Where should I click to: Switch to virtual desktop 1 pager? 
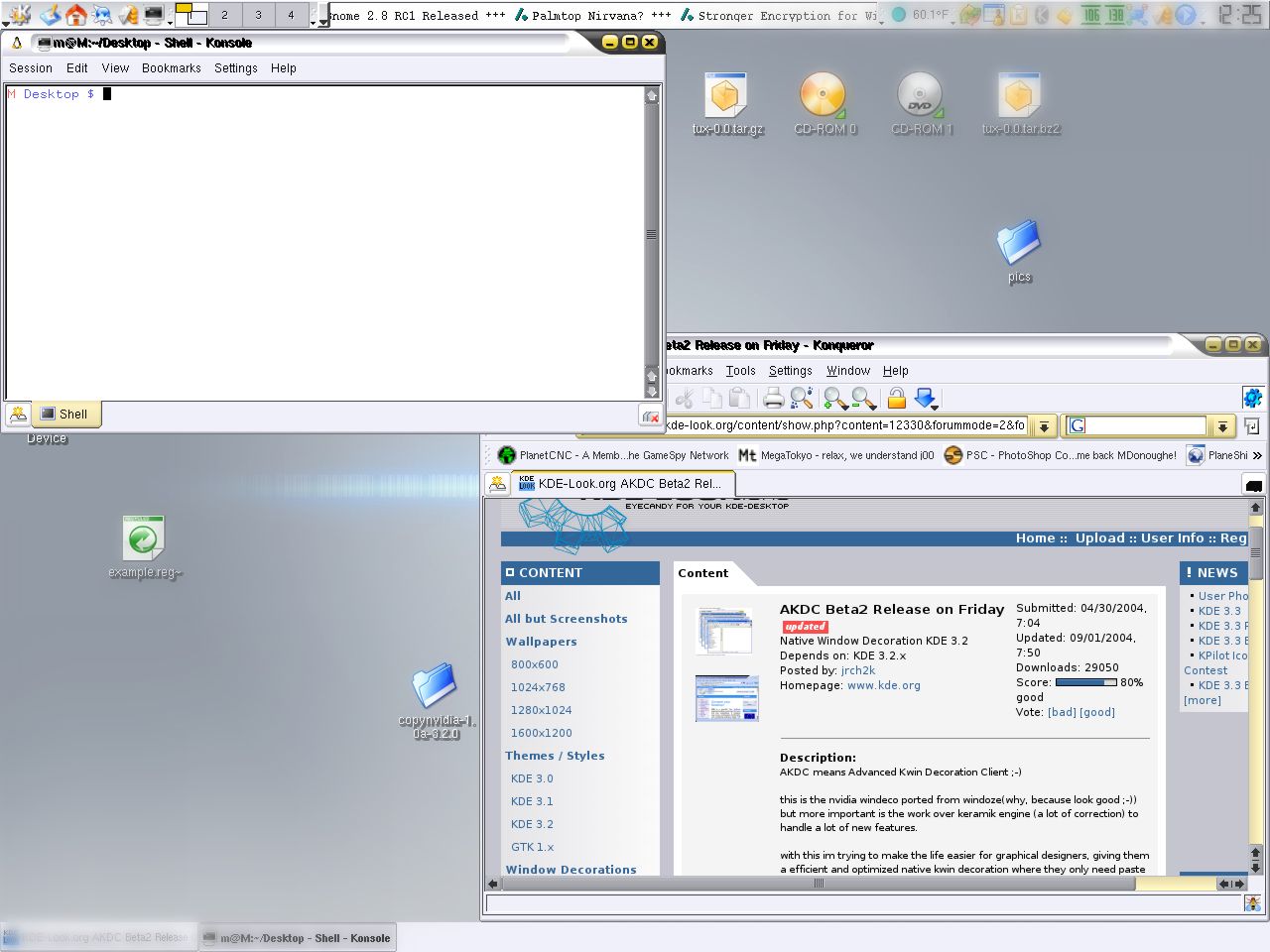[190, 15]
